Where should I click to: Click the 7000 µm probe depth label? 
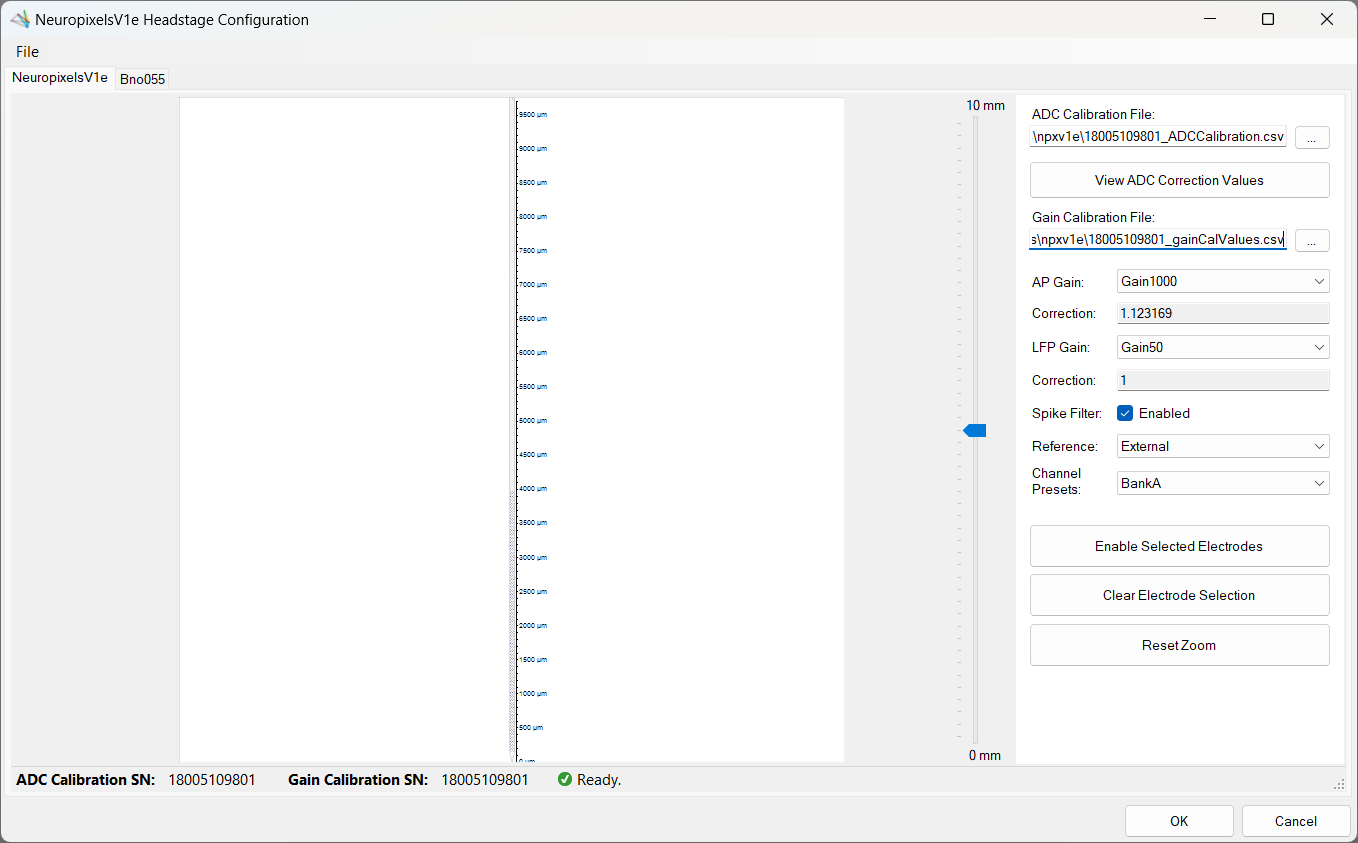point(533,284)
